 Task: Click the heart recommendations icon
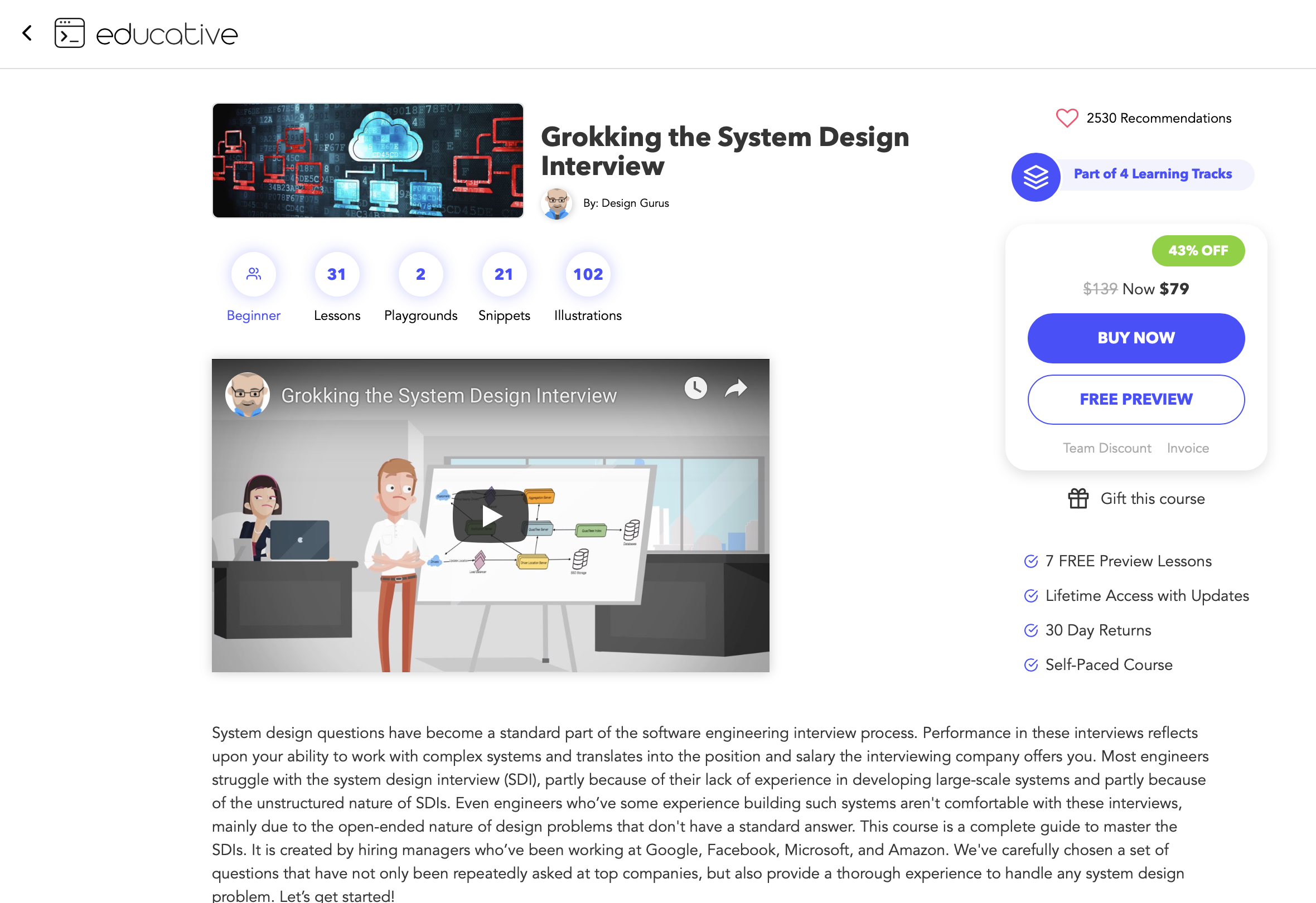[x=1066, y=118]
